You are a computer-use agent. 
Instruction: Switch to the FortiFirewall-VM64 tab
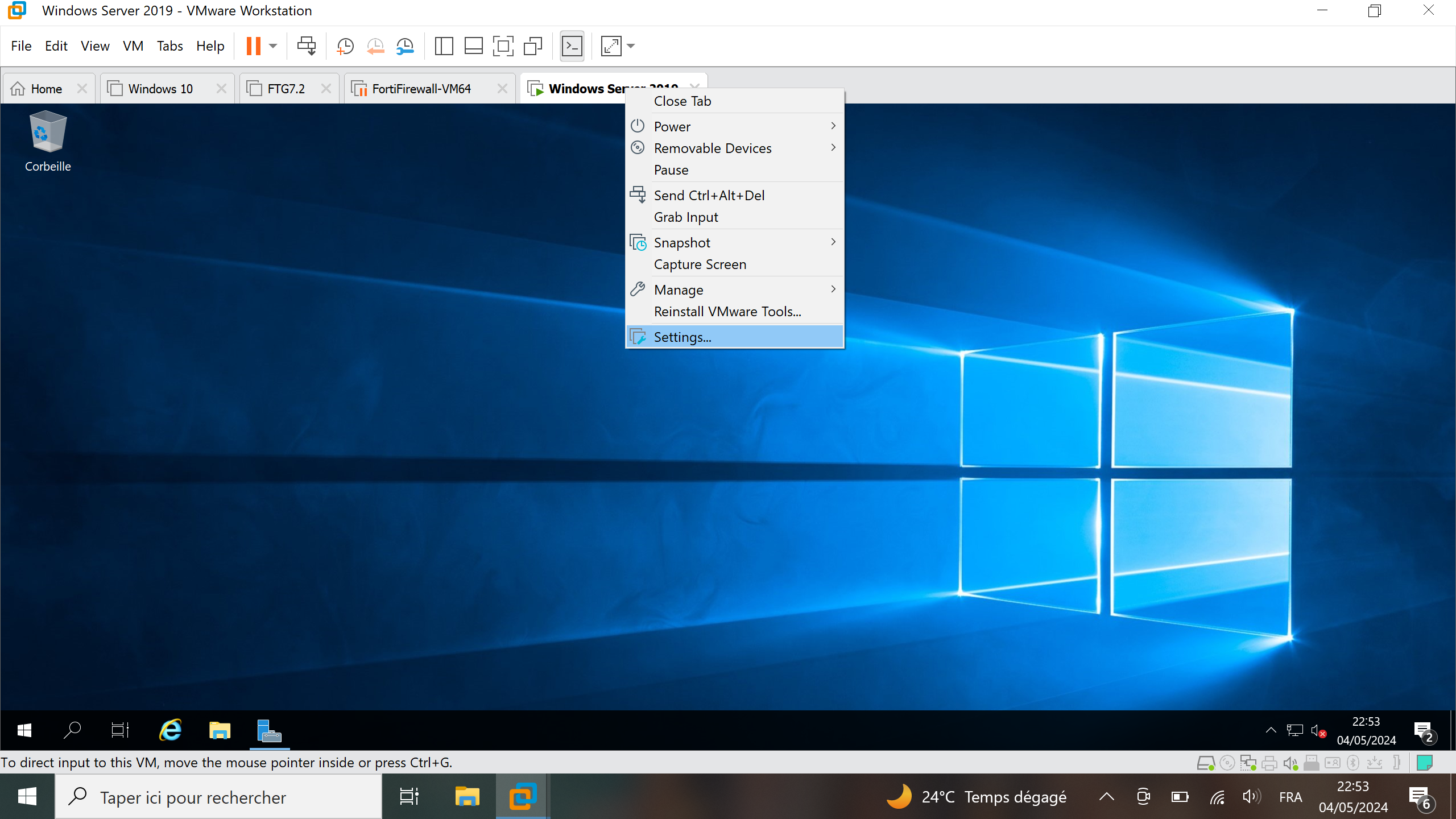click(421, 89)
